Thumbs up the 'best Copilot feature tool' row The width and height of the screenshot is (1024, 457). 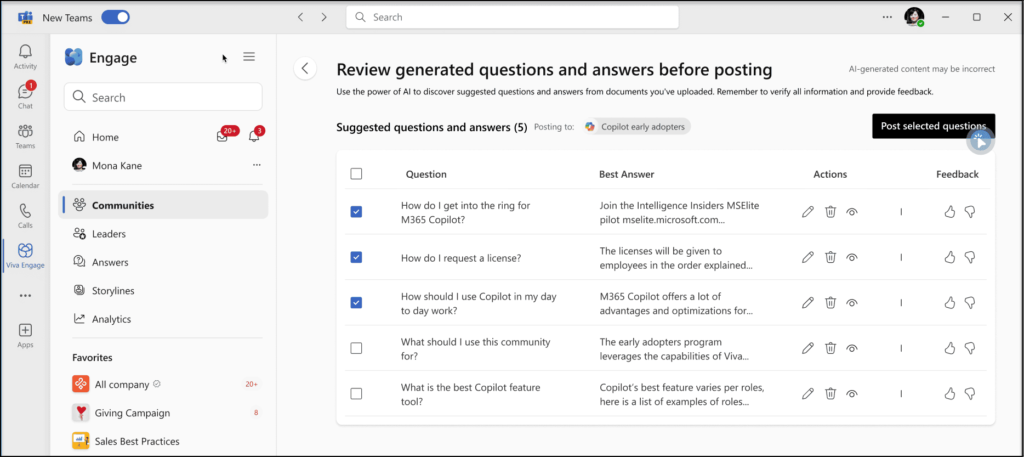950,394
